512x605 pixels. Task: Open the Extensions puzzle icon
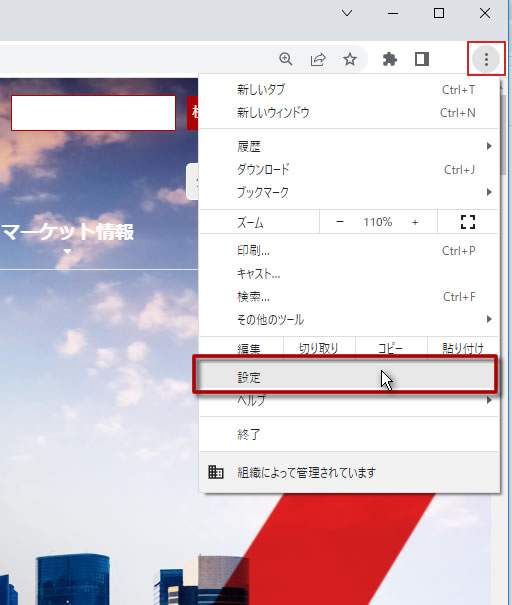tap(390, 59)
